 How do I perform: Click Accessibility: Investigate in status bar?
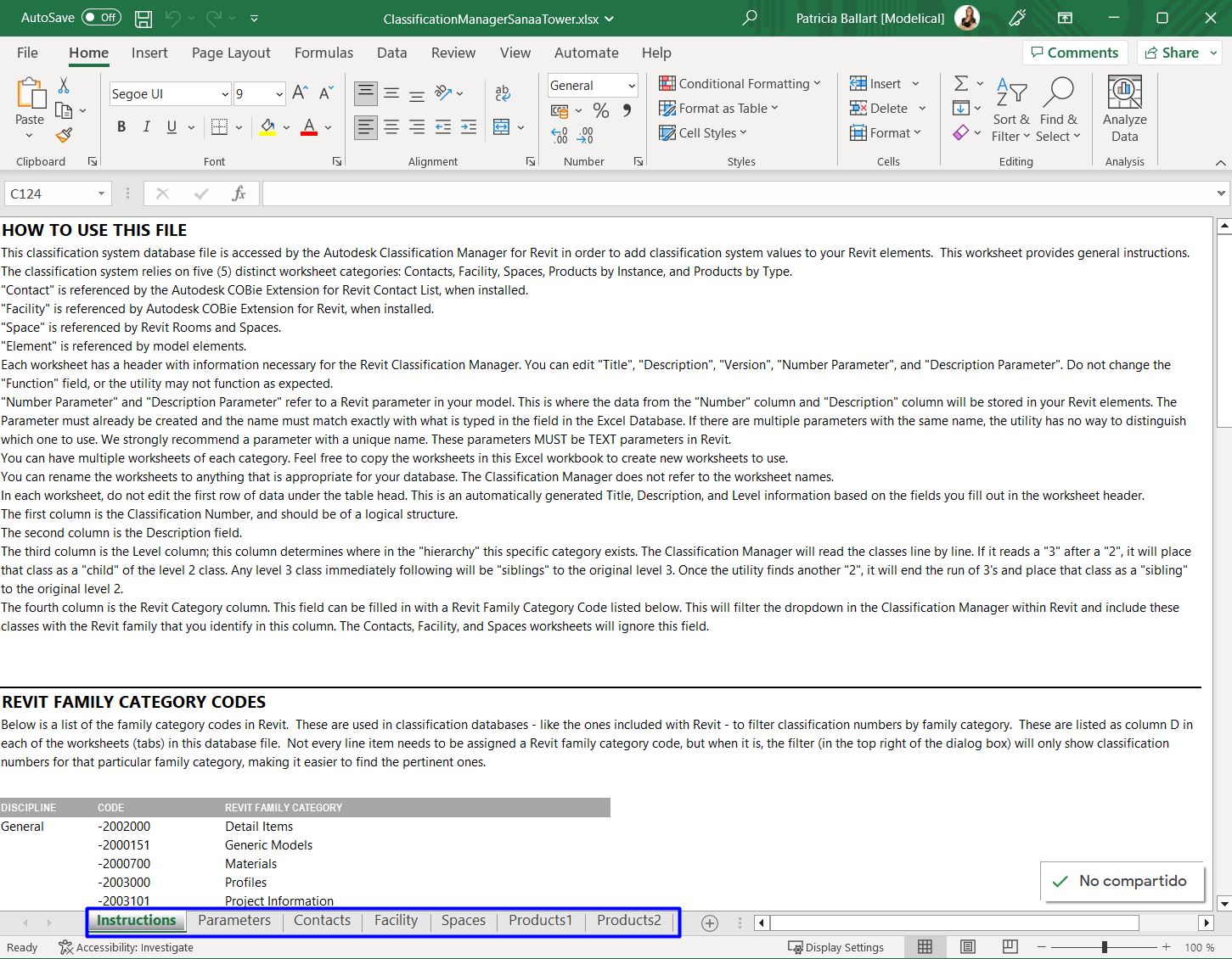tap(126, 947)
